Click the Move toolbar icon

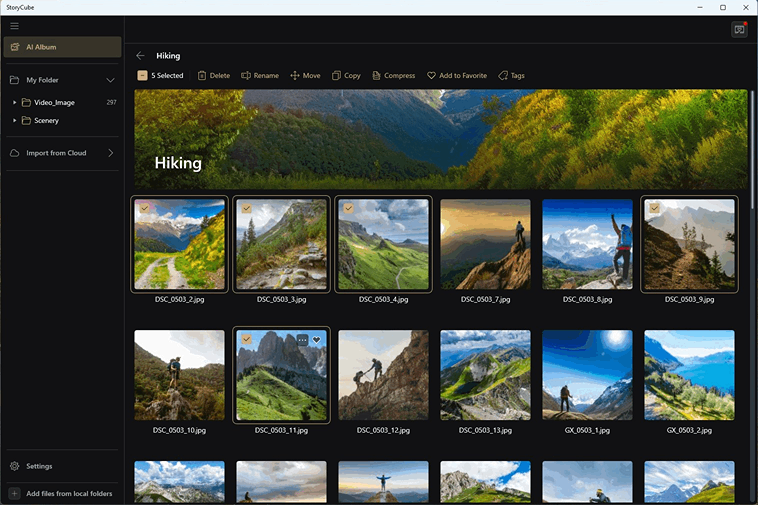coord(295,76)
